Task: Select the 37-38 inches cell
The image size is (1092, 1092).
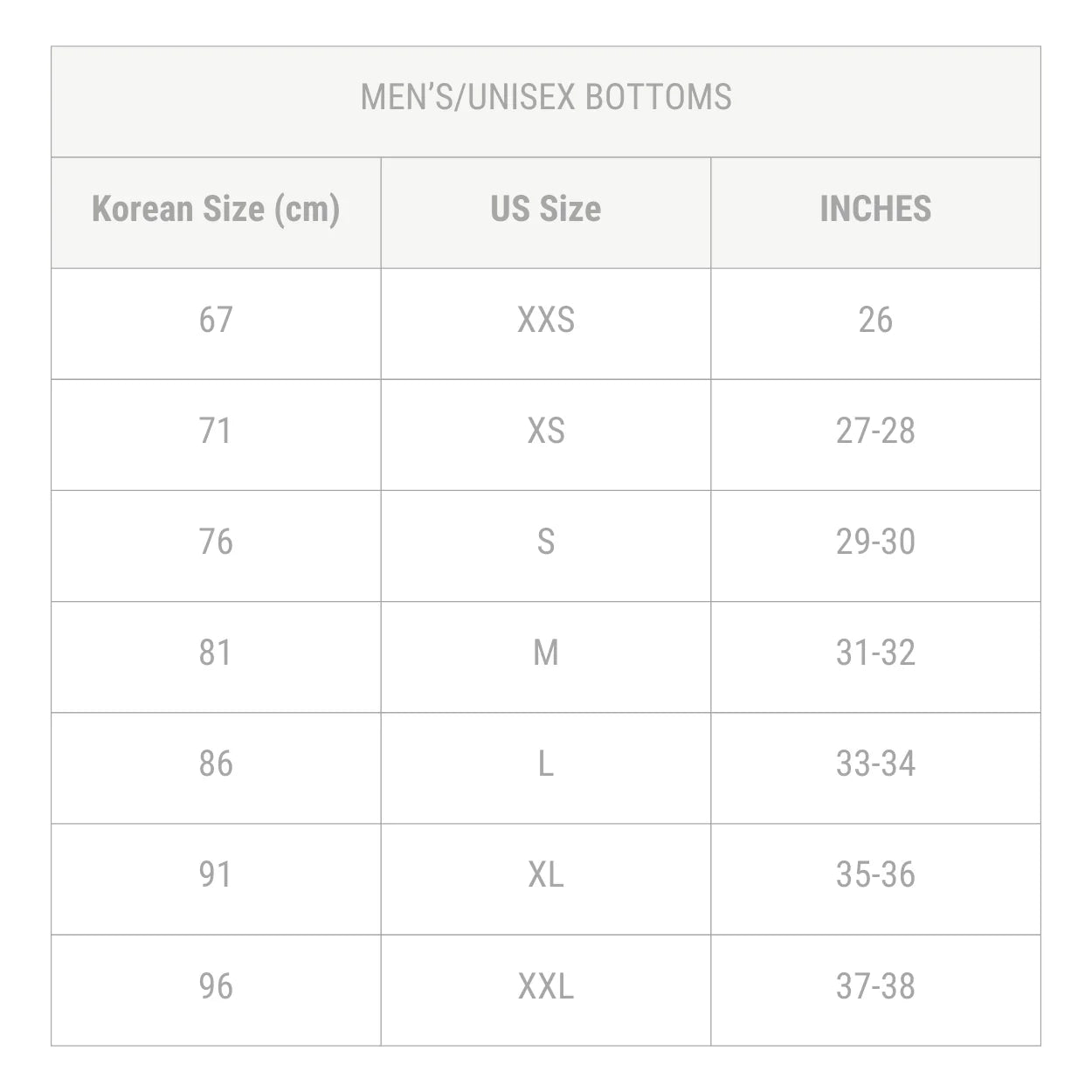Action: [x=875, y=987]
